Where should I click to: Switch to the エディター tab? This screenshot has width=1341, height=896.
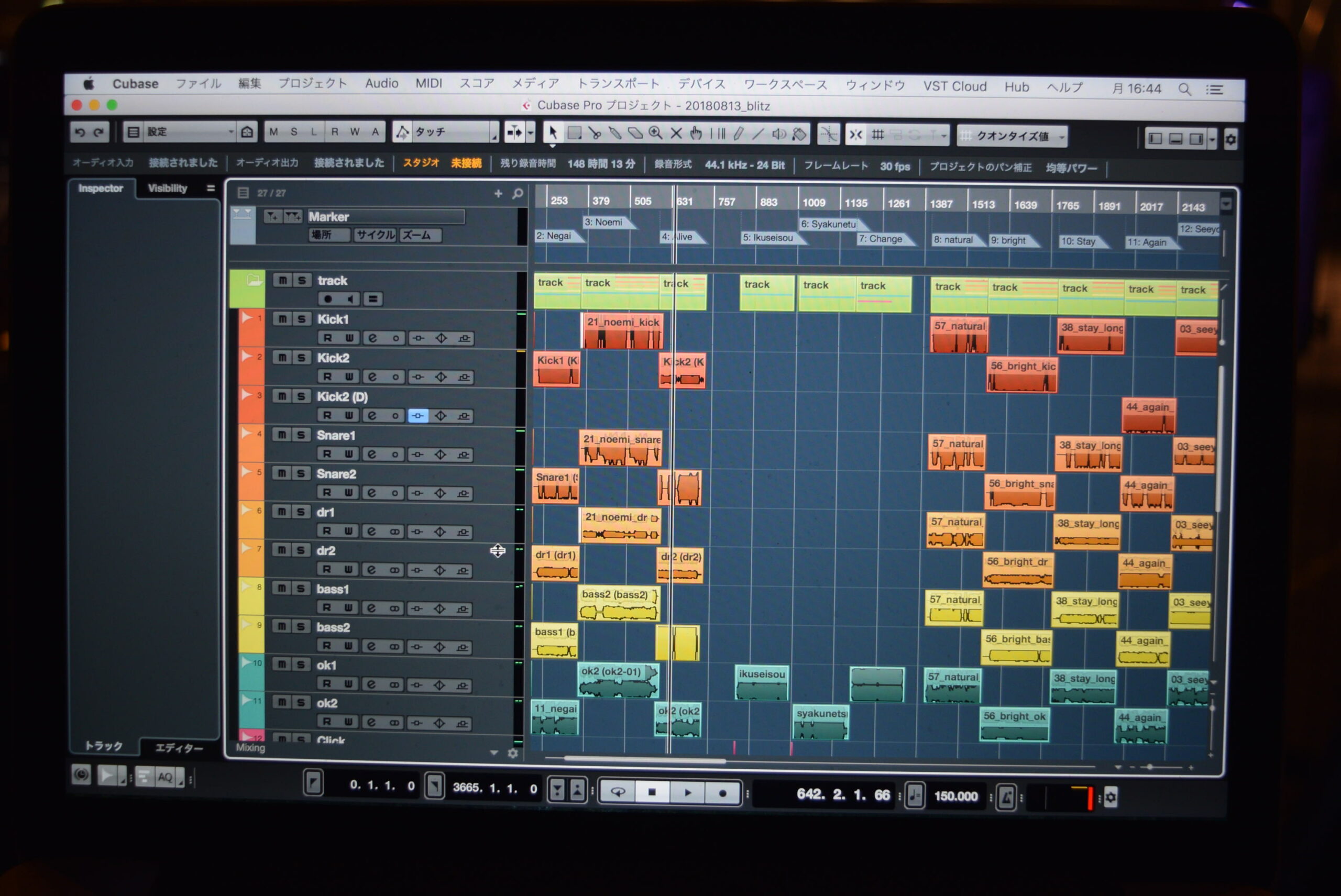[x=179, y=748]
